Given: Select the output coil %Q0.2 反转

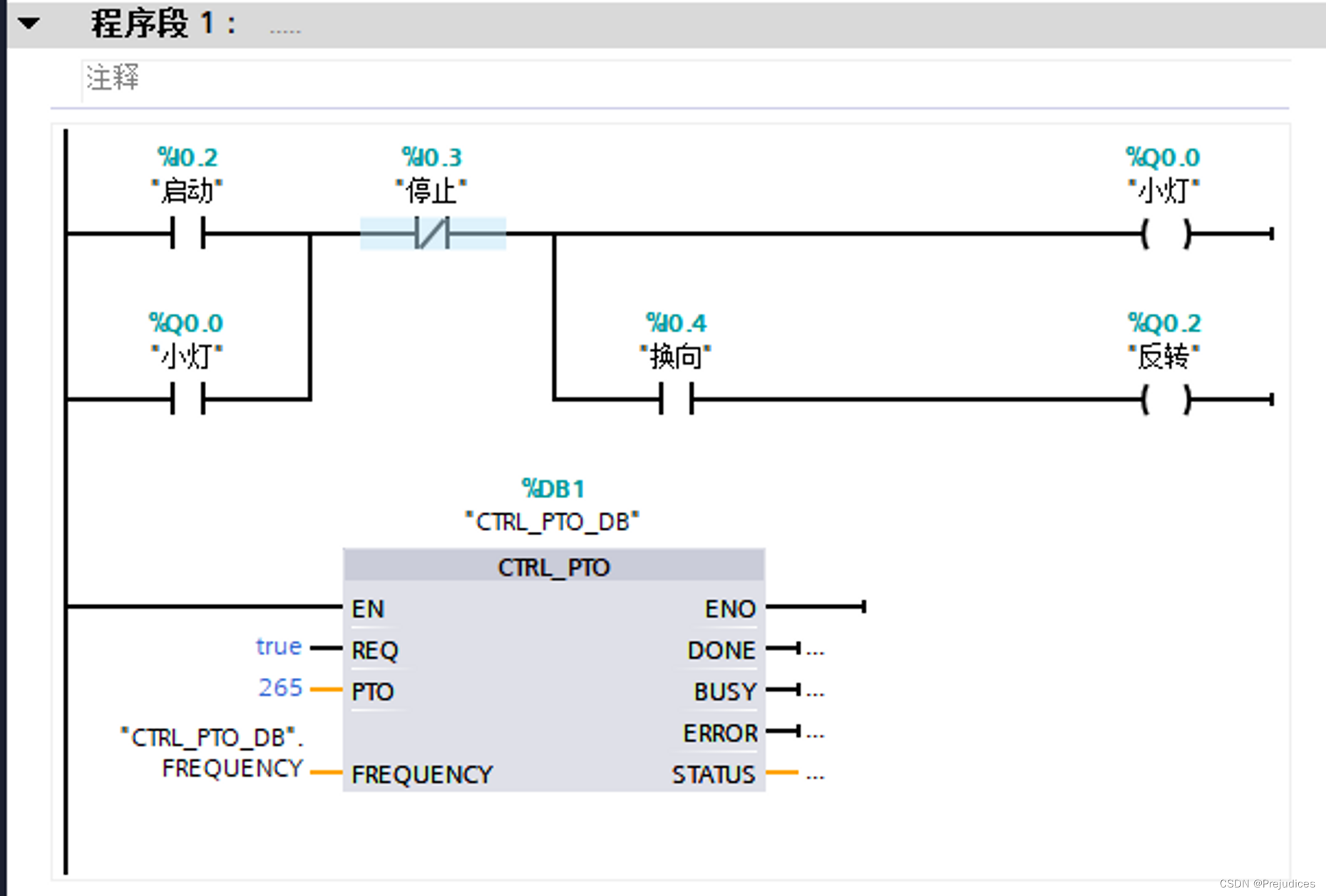Looking at the screenshot, I should click(x=1166, y=398).
